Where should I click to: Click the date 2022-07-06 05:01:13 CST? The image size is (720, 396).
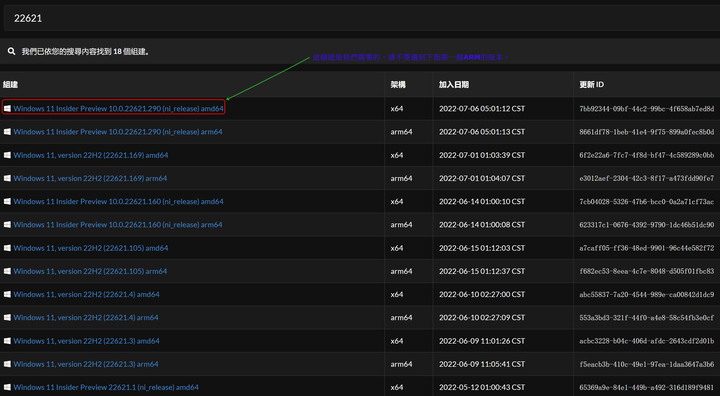click(x=482, y=132)
